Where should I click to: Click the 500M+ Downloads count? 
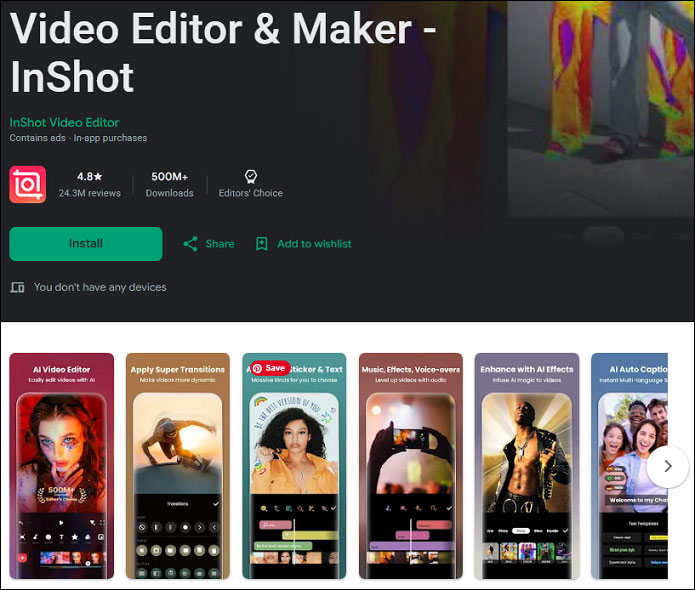pyautogui.click(x=170, y=176)
